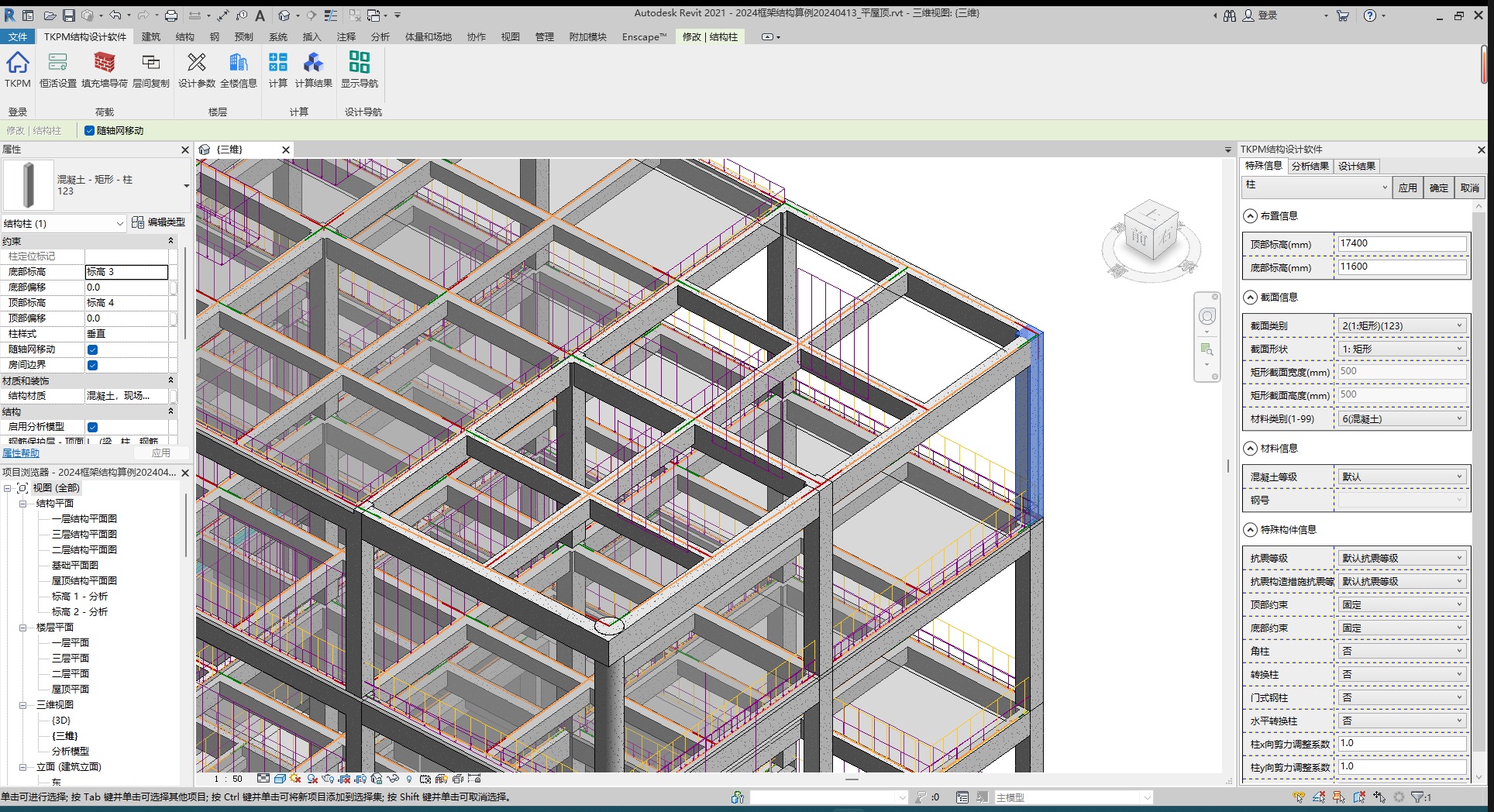Click the selection filter funnel icon
The width and height of the screenshot is (1494, 812).
[x=1418, y=797]
